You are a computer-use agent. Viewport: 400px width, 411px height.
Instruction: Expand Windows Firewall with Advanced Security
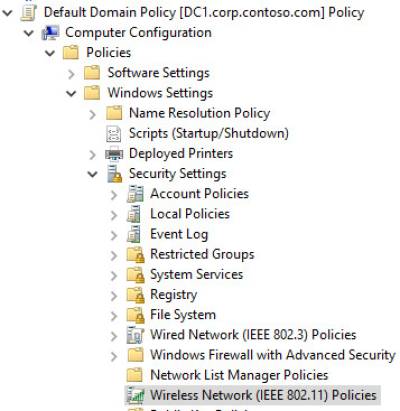pyautogui.click(x=114, y=356)
